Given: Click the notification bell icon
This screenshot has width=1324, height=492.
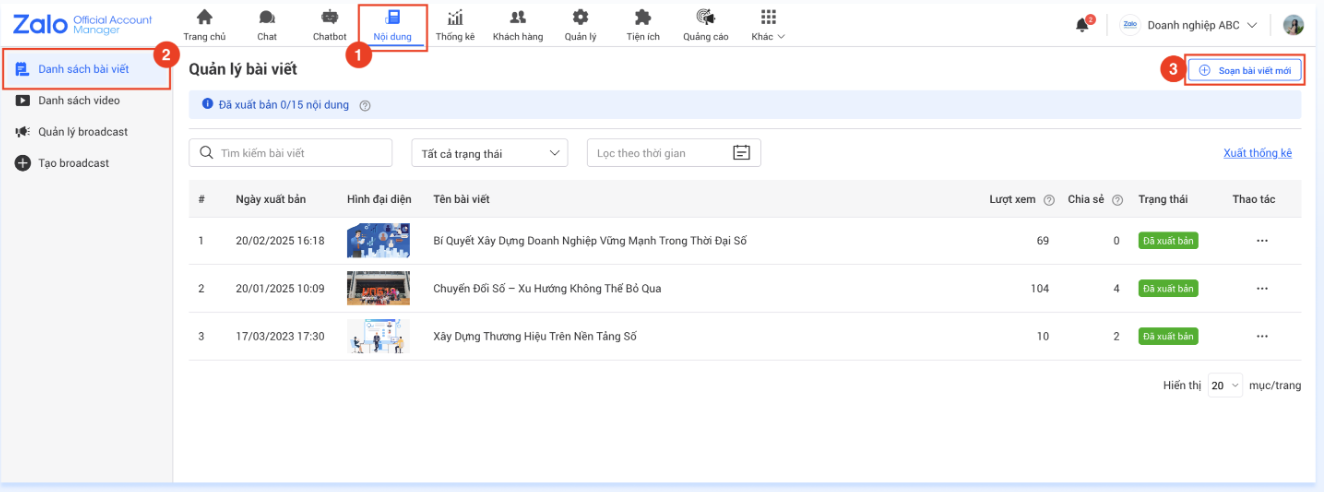Looking at the screenshot, I should 1083,25.
